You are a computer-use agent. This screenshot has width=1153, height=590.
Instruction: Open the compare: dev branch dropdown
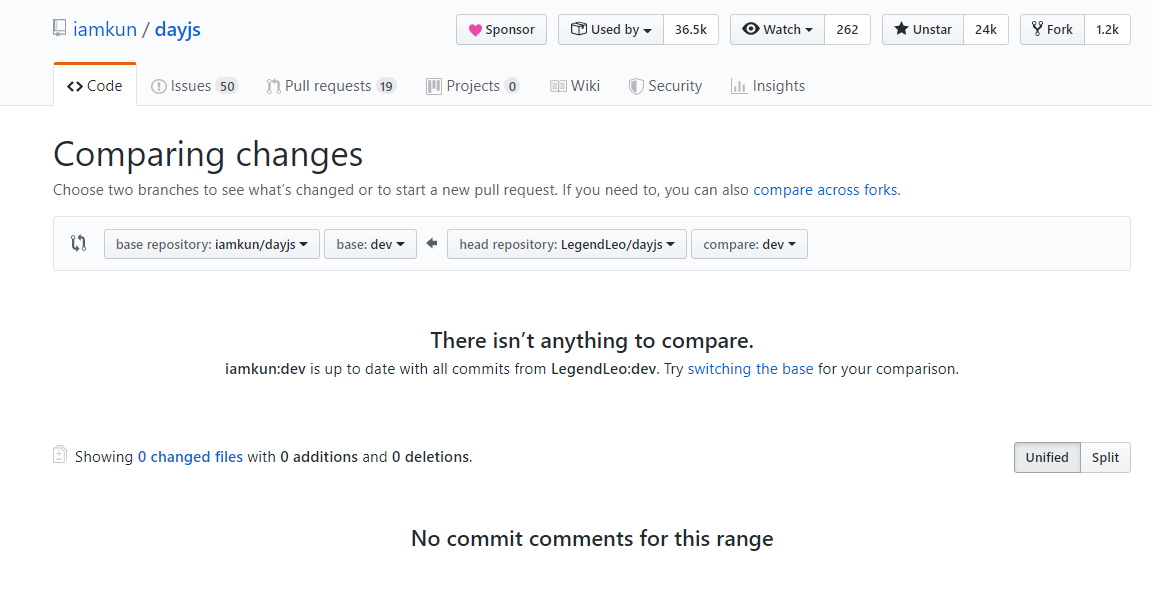pos(749,244)
